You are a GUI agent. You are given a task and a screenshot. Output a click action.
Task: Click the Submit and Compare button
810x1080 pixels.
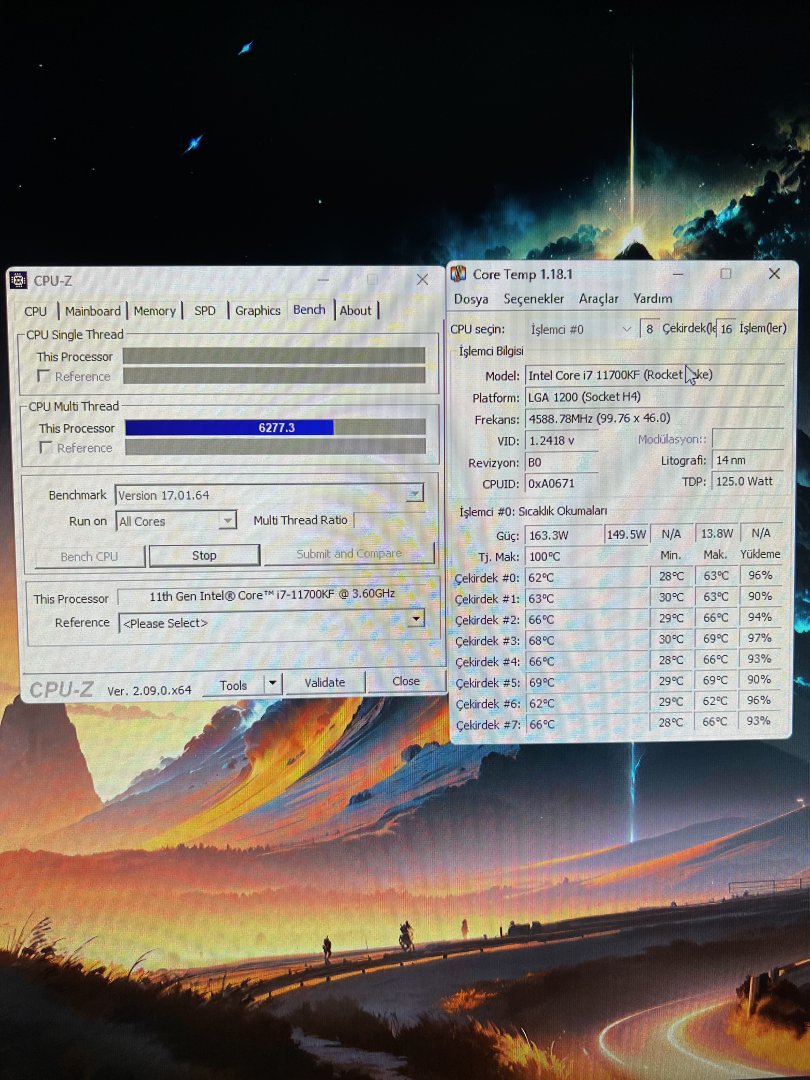(349, 554)
